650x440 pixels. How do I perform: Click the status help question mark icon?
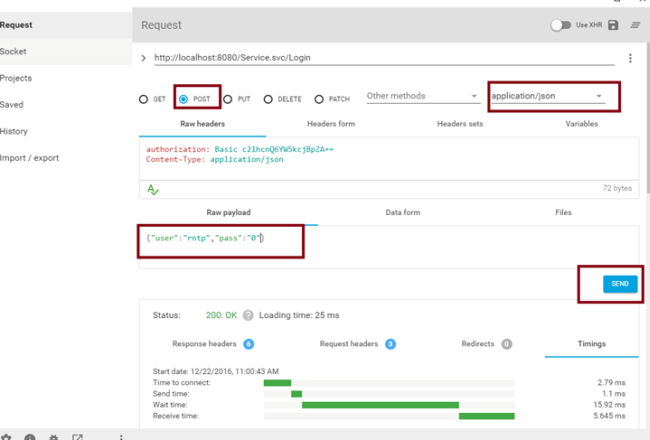(x=248, y=315)
